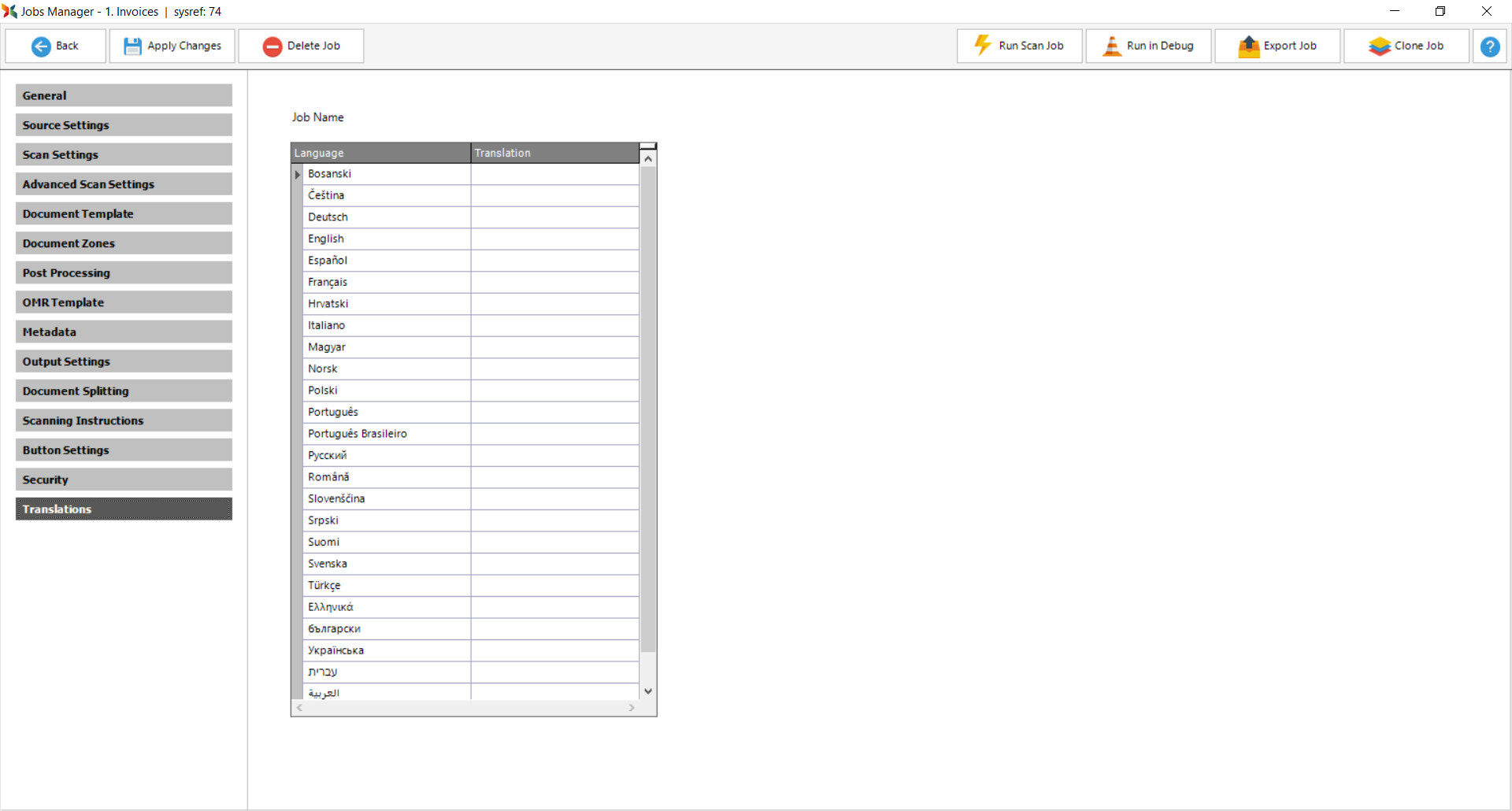Click the Export Job icon
The height and width of the screenshot is (811, 1512).
(x=1249, y=46)
